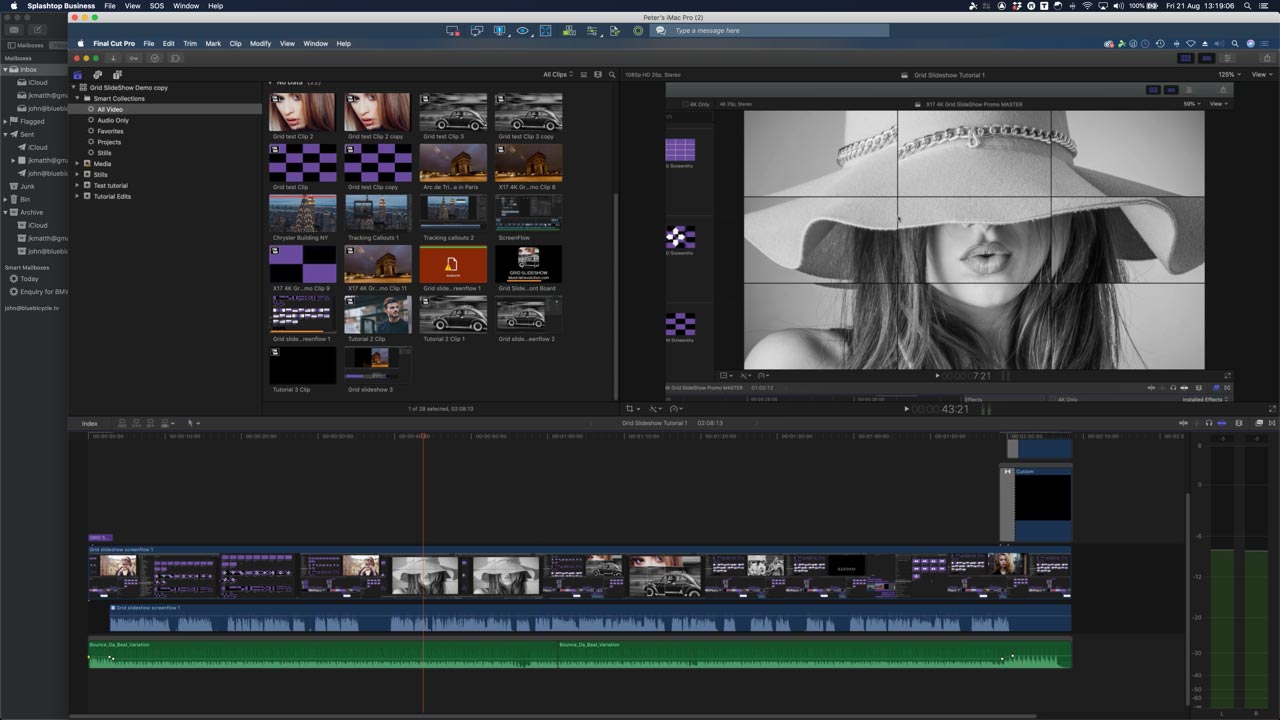Show the transitions browser icon
Viewport: 1280px width, 720px height.
click(x=1270, y=423)
